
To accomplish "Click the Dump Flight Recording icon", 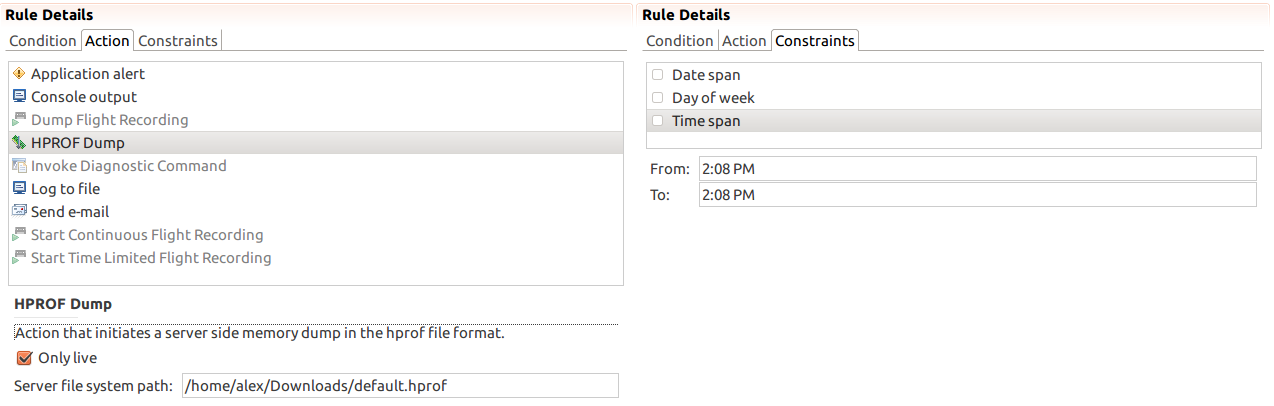I will [19, 120].
